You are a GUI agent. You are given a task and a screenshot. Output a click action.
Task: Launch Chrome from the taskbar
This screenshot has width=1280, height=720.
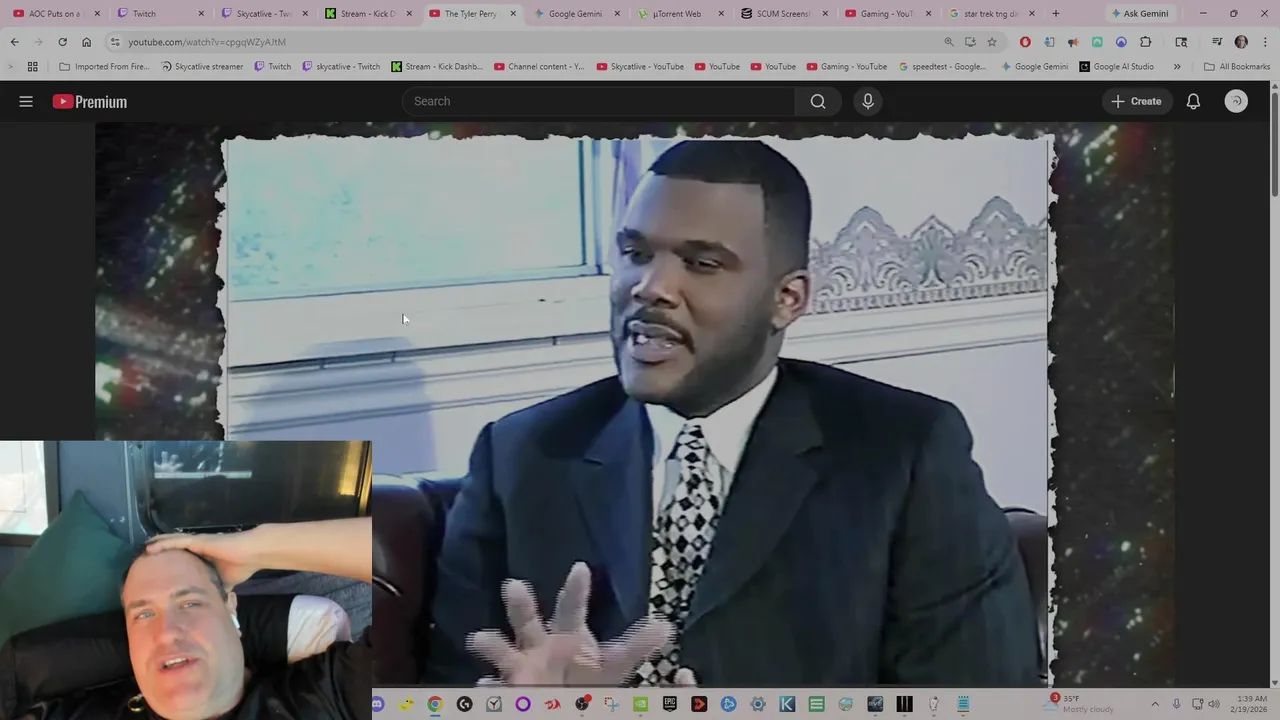coord(435,705)
